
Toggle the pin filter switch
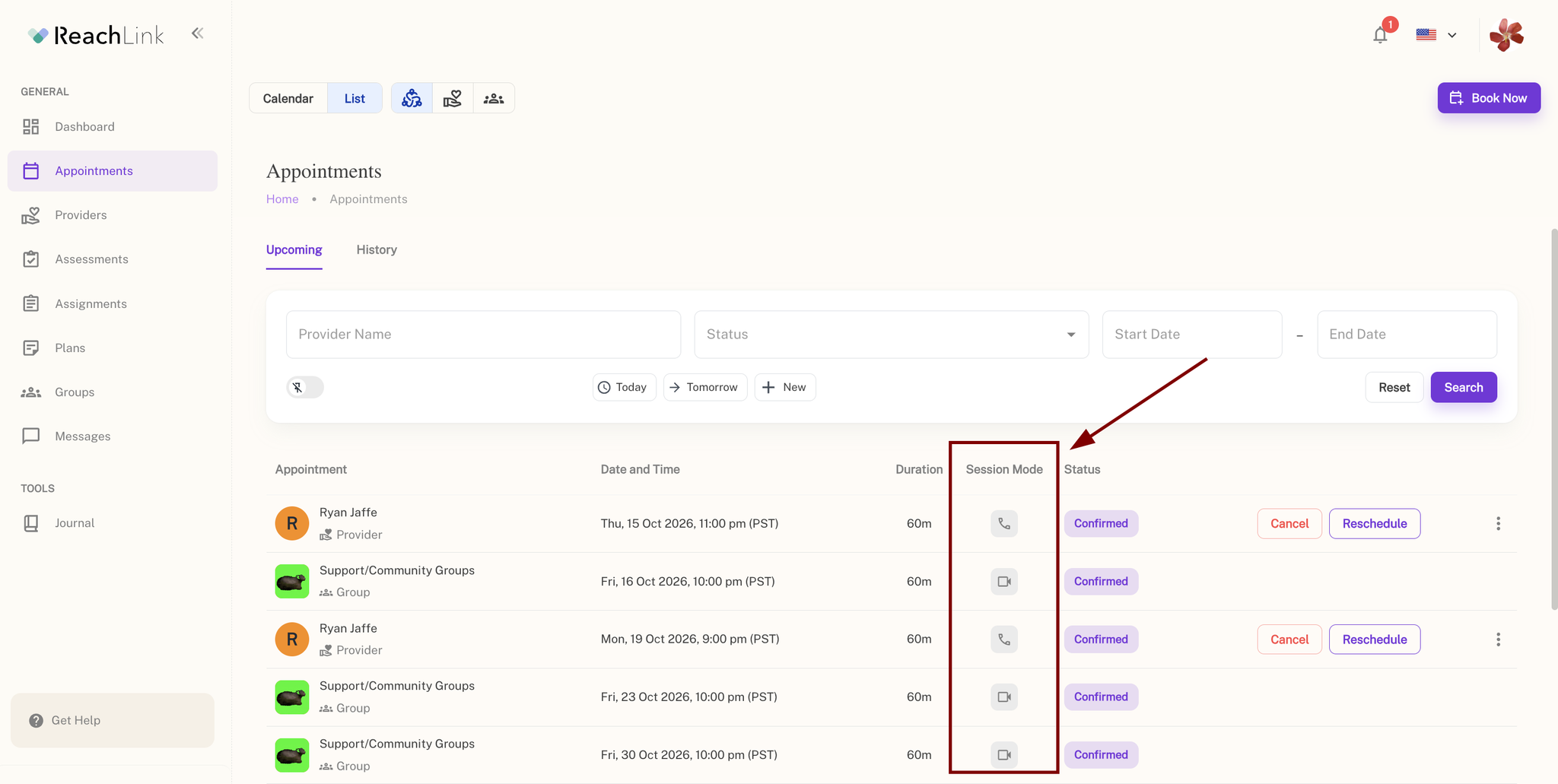tap(305, 387)
